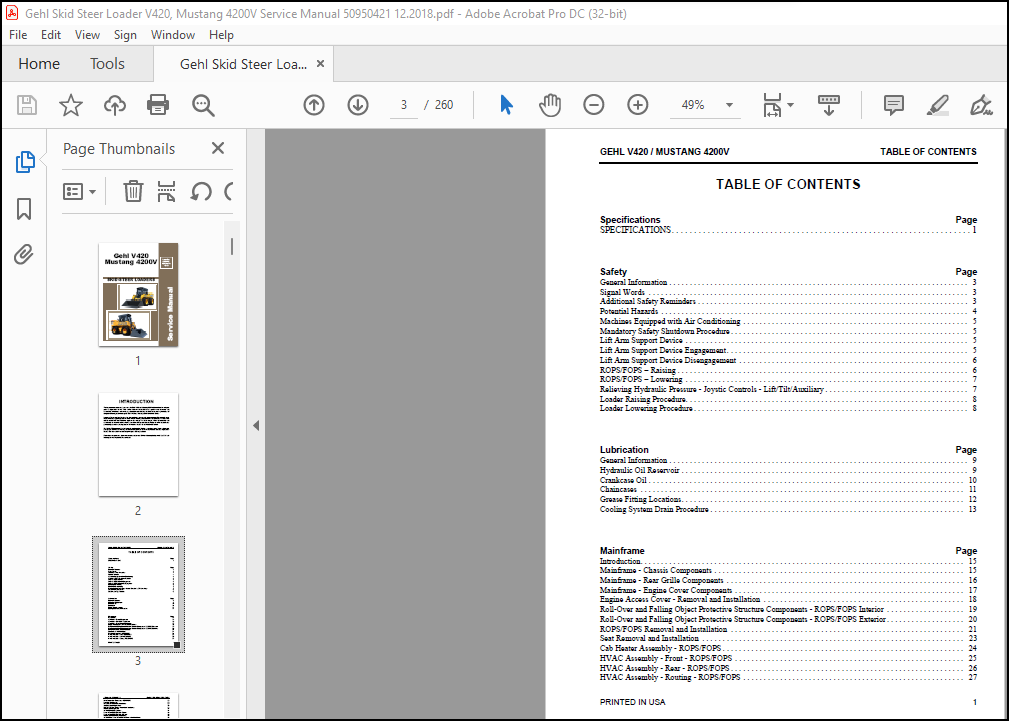This screenshot has height=721, width=1009.
Task: Click the Signal Words contents line
Action: (x=788, y=292)
